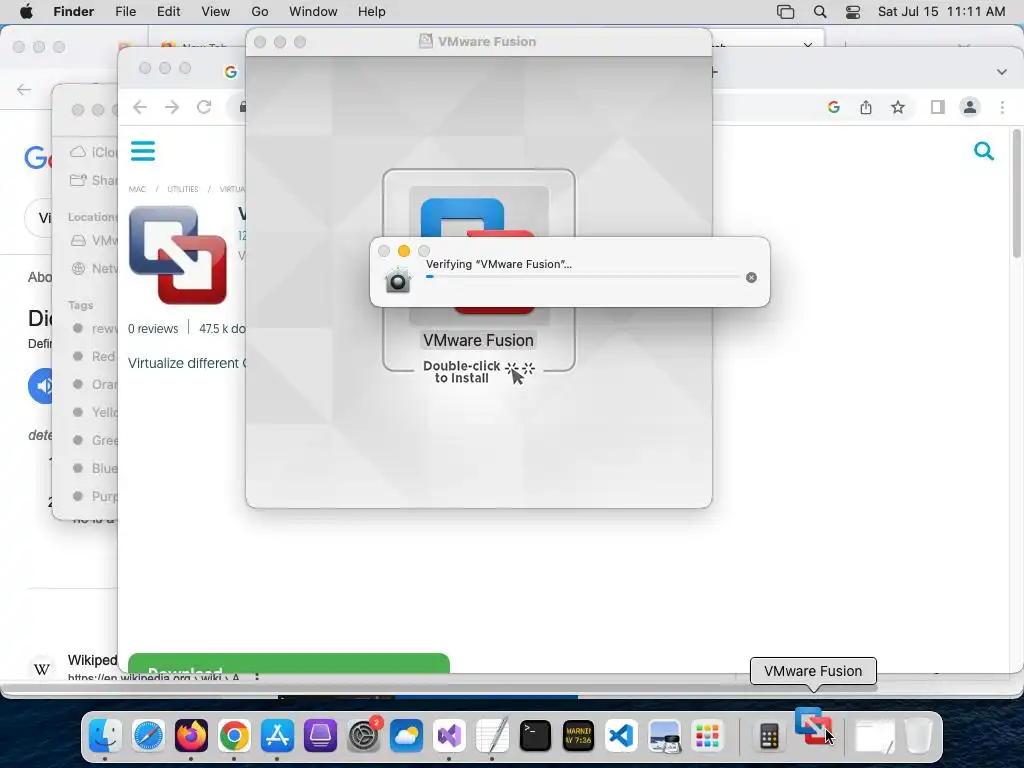The width and height of the screenshot is (1024, 768).
Task: Reload the page in Chrome
Action: pyautogui.click(x=204, y=107)
